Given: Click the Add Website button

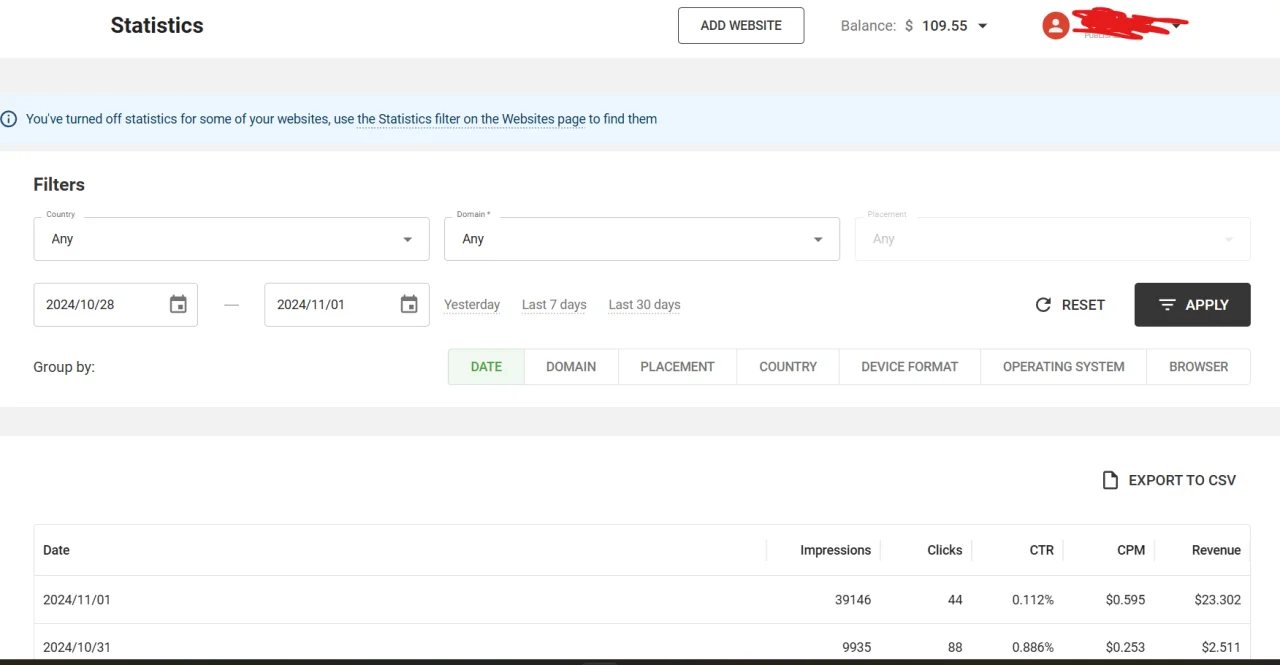Looking at the screenshot, I should click(x=741, y=26).
